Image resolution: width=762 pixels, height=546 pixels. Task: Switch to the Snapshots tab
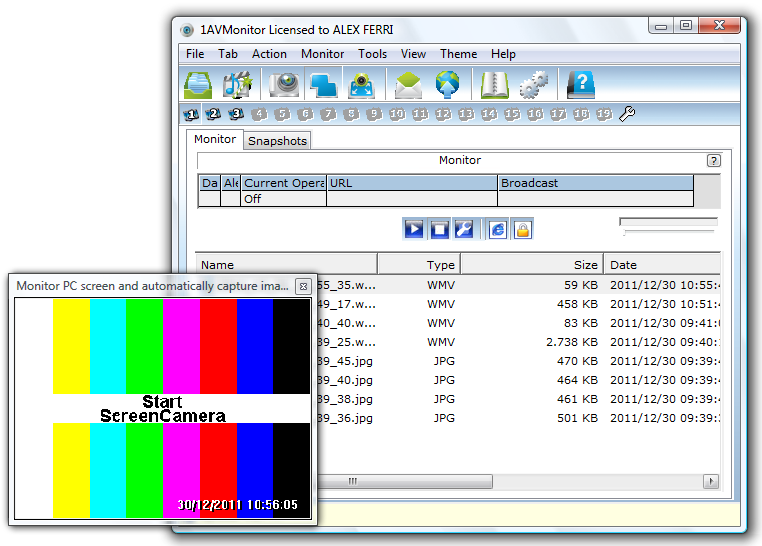(x=277, y=141)
